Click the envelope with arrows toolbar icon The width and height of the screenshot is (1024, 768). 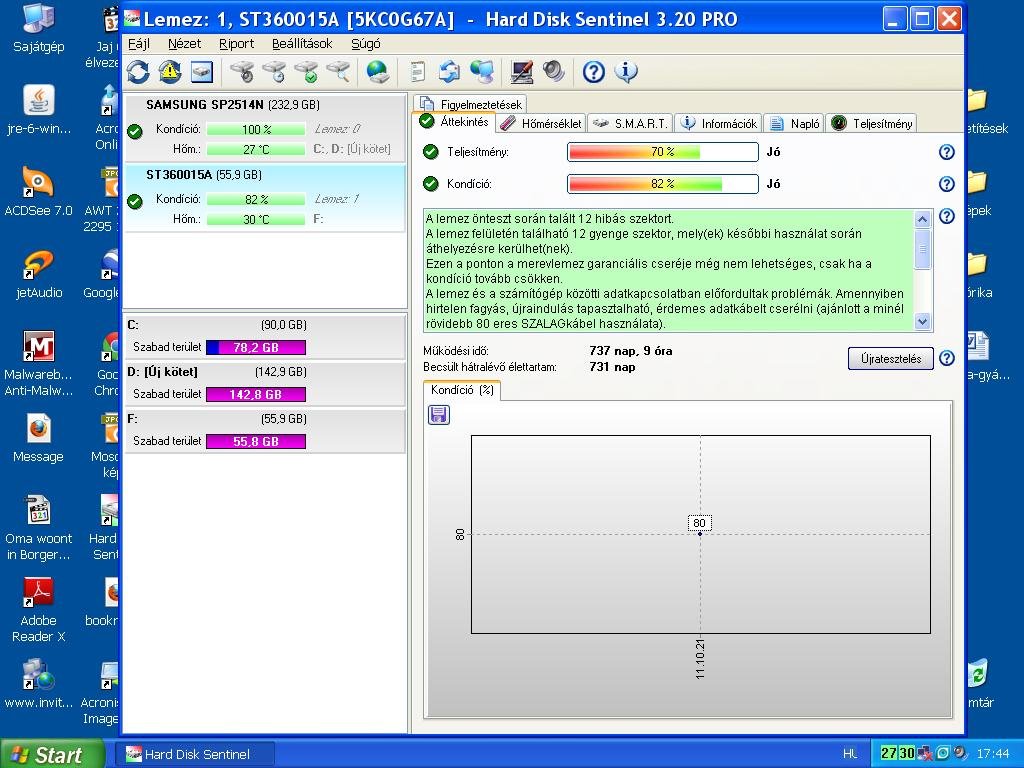click(x=449, y=72)
